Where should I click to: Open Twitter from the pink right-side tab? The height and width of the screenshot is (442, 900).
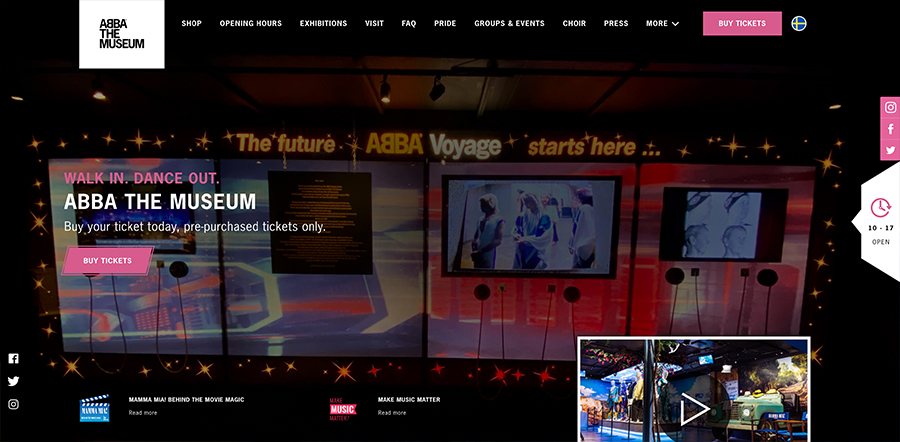point(890,150)
